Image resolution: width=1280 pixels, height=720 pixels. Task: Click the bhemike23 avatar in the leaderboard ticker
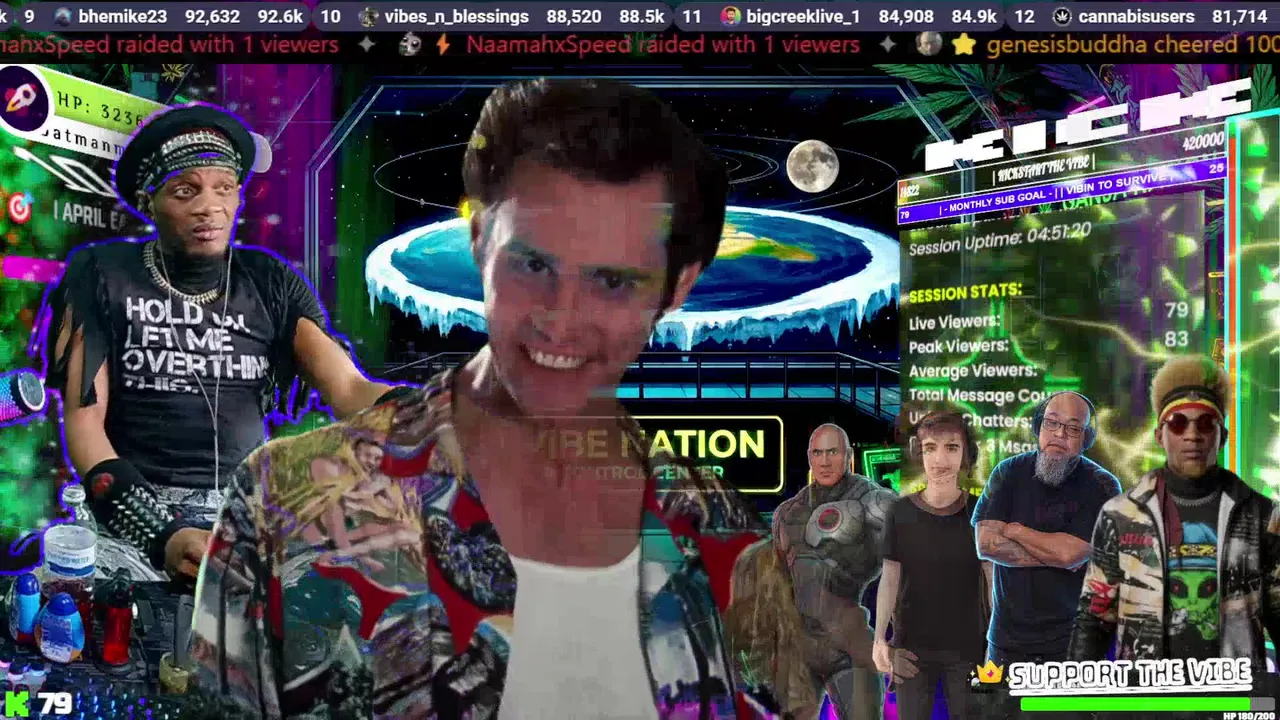click(63, 16)
